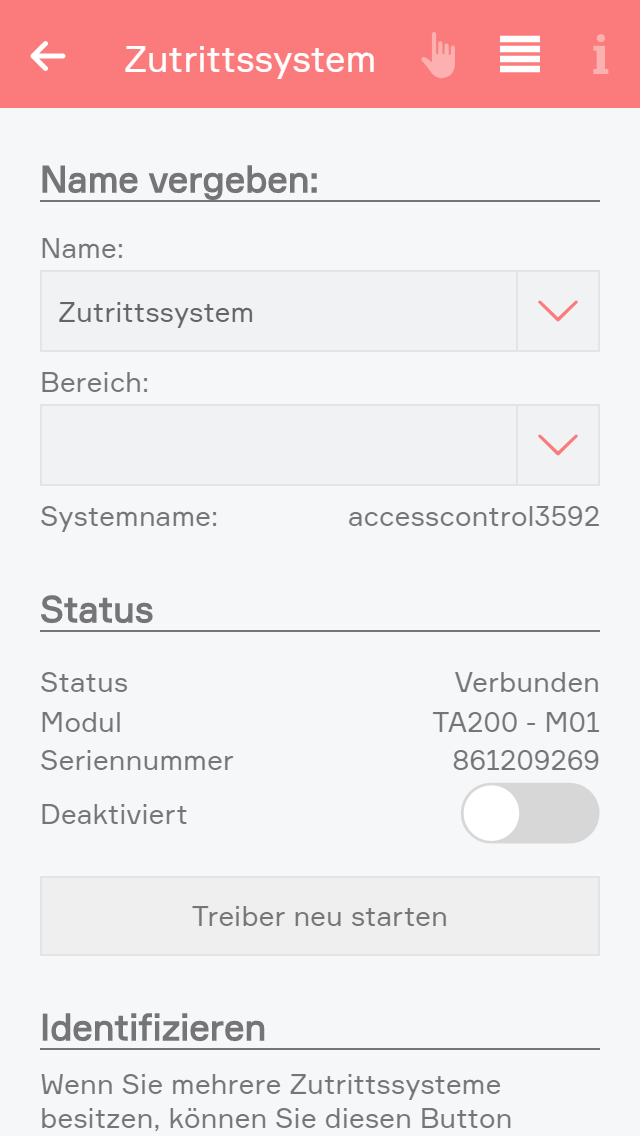Expand the Bereich dropdown chevron
Screen dimensions: 640x1136
[x=558, y=445]
